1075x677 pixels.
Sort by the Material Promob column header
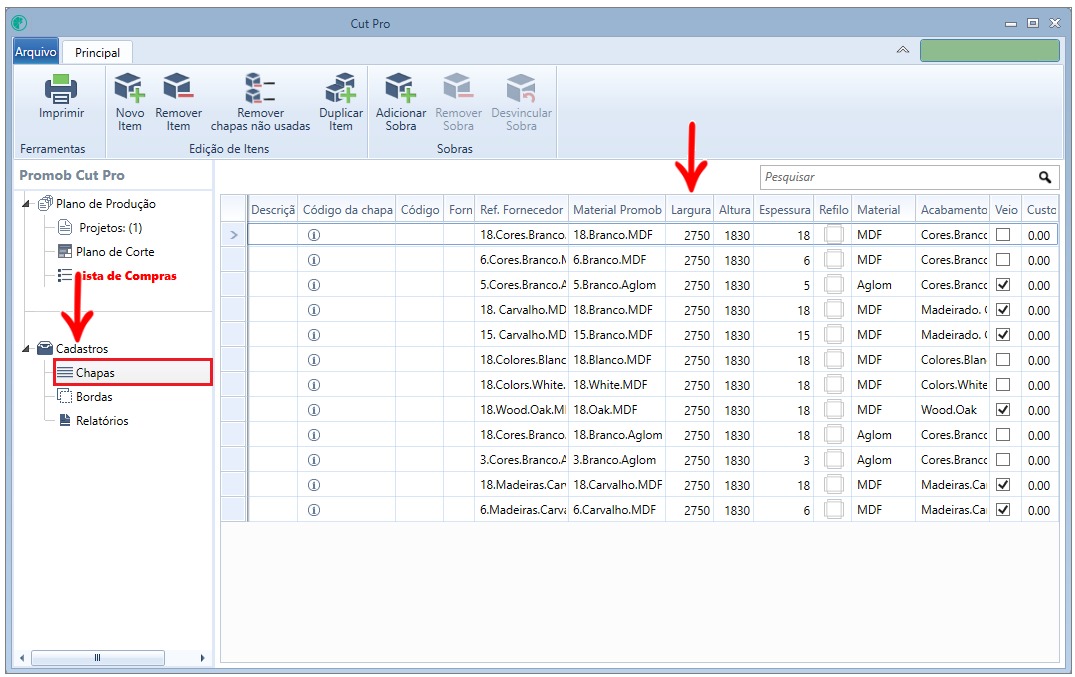click(x=617, y=210)
